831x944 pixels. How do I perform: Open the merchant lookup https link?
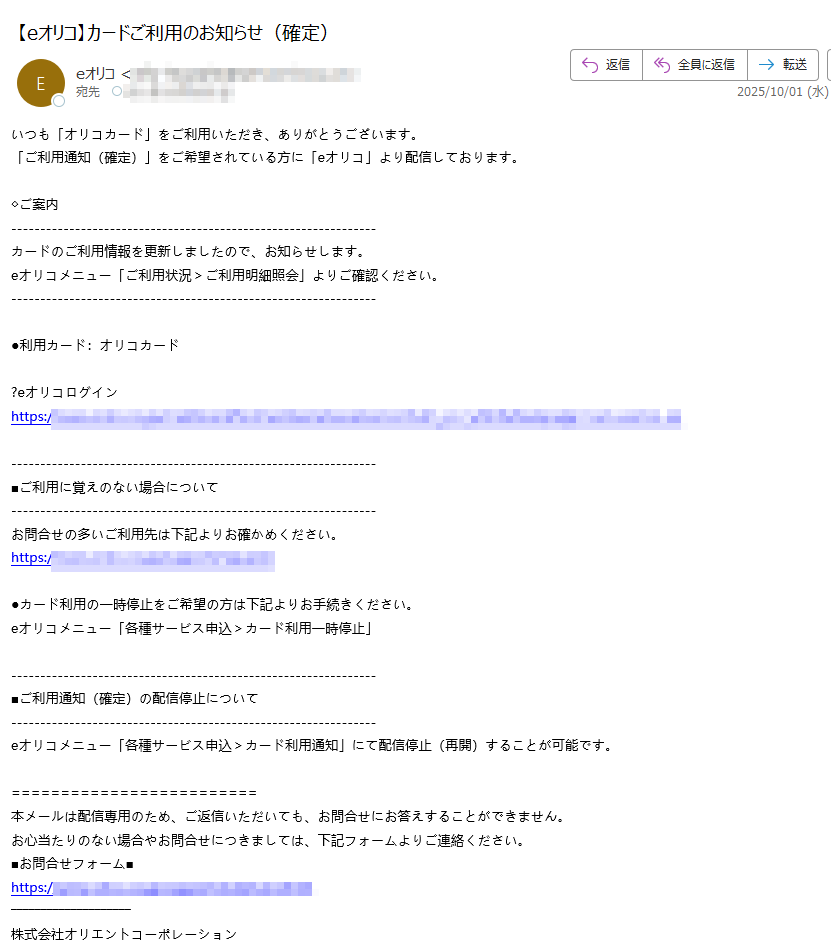141,561
